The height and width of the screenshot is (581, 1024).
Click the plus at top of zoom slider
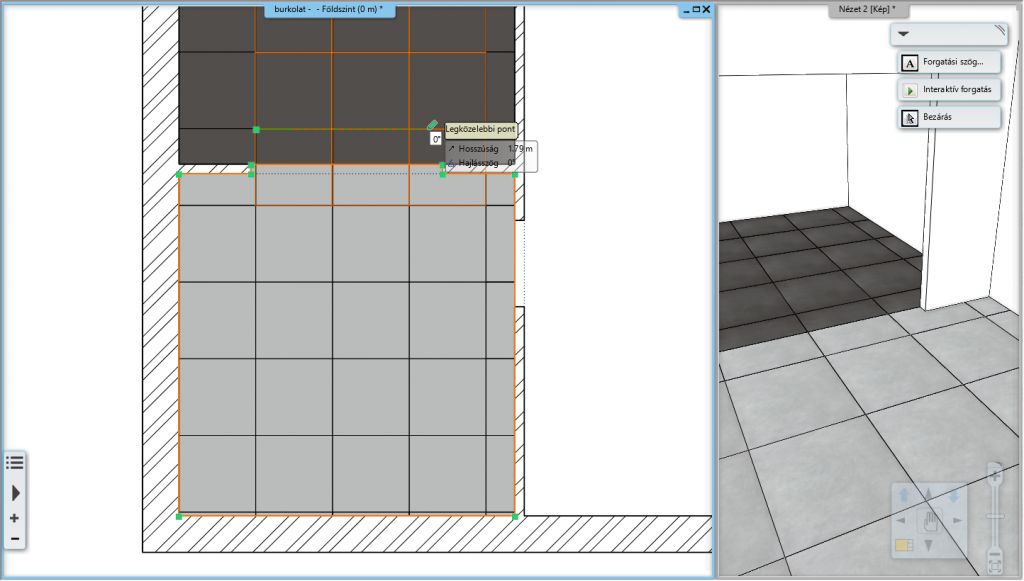[995, 475]
